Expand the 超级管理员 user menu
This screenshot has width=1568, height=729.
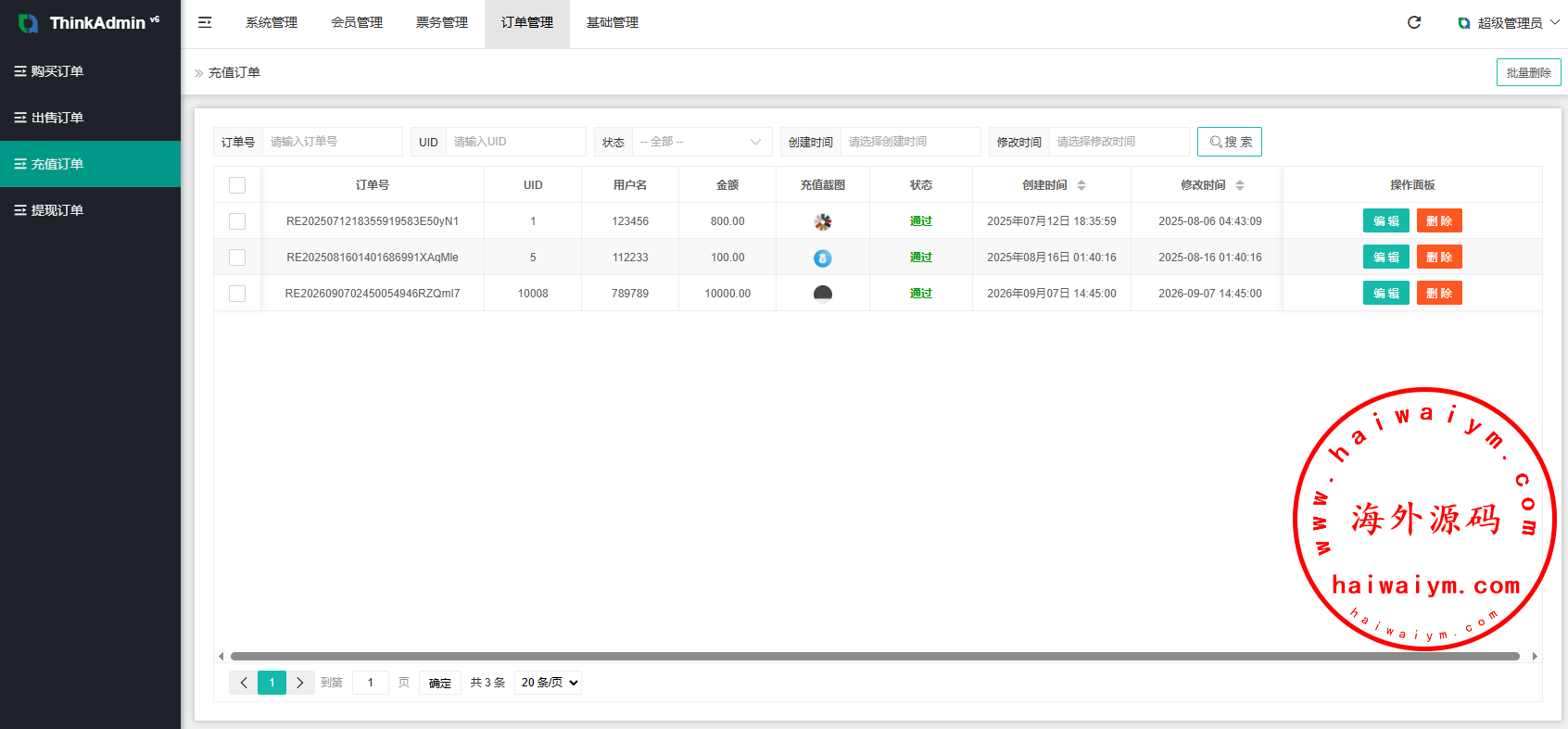click(x=1509, y=22)
